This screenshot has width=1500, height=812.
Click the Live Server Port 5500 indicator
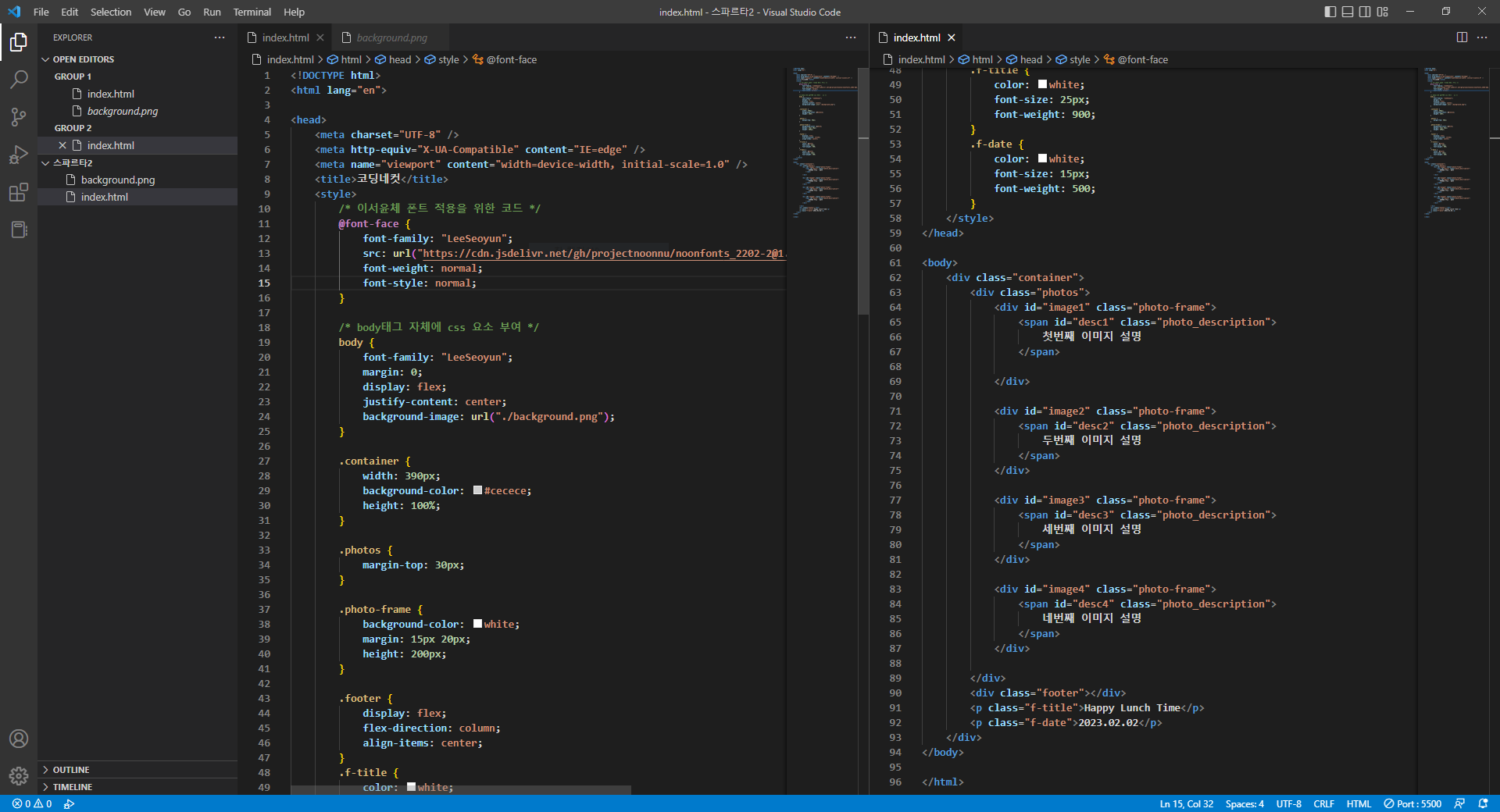[x=1412, y=803]
